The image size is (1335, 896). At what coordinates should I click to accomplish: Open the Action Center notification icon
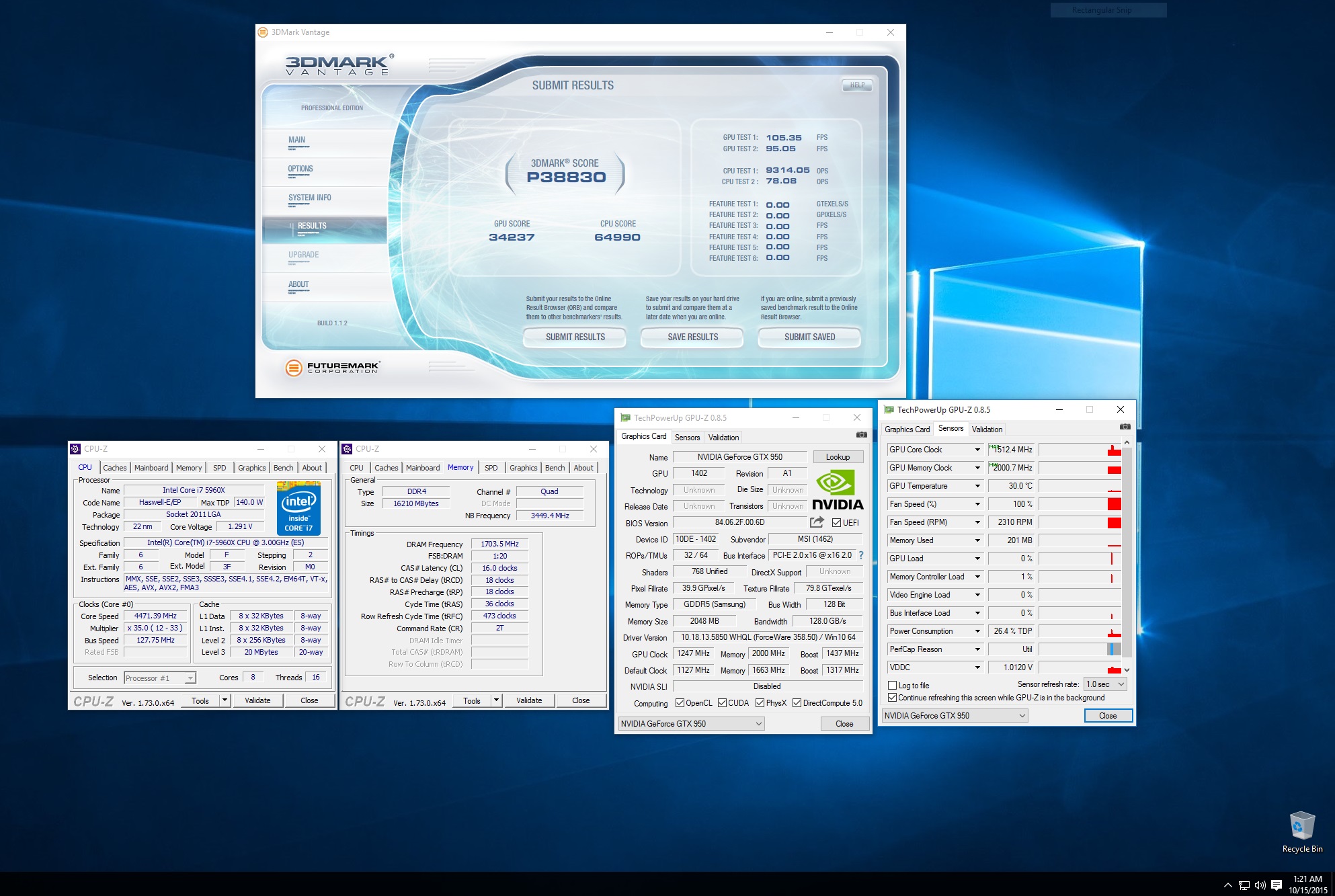[1277, 885]
